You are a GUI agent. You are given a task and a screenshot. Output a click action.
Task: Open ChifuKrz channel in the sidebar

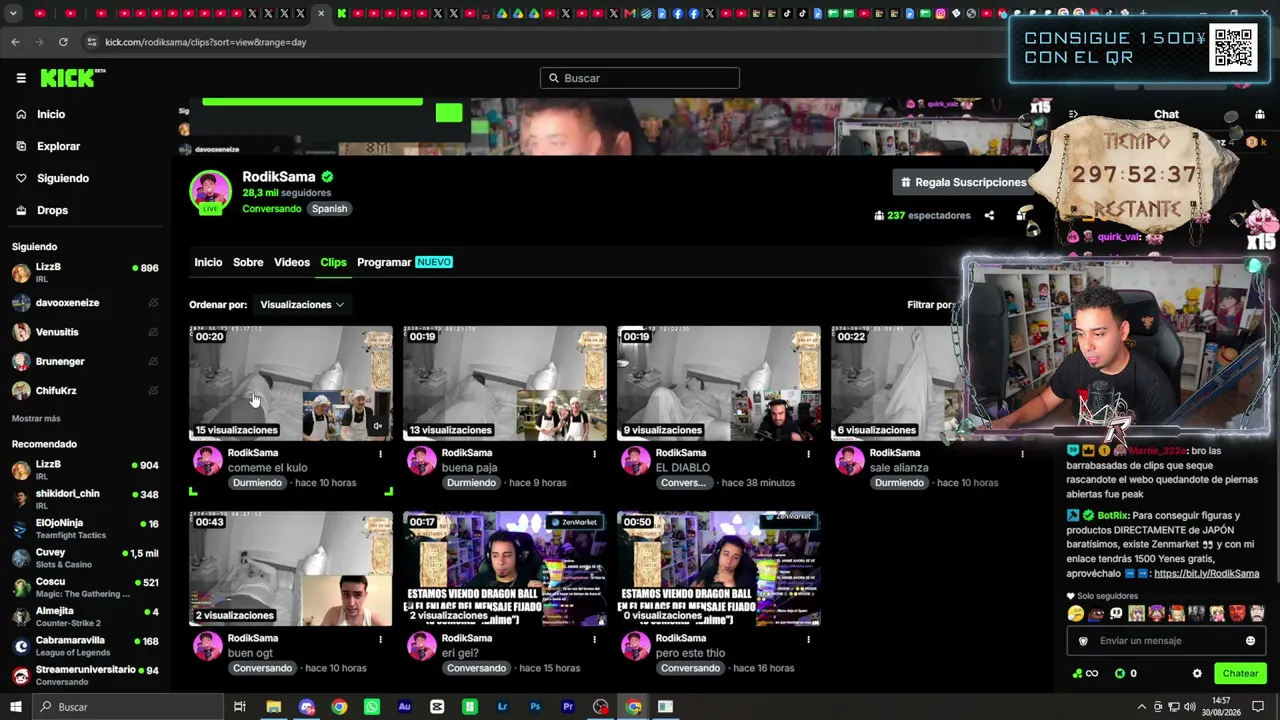click(x=85, y=391)
